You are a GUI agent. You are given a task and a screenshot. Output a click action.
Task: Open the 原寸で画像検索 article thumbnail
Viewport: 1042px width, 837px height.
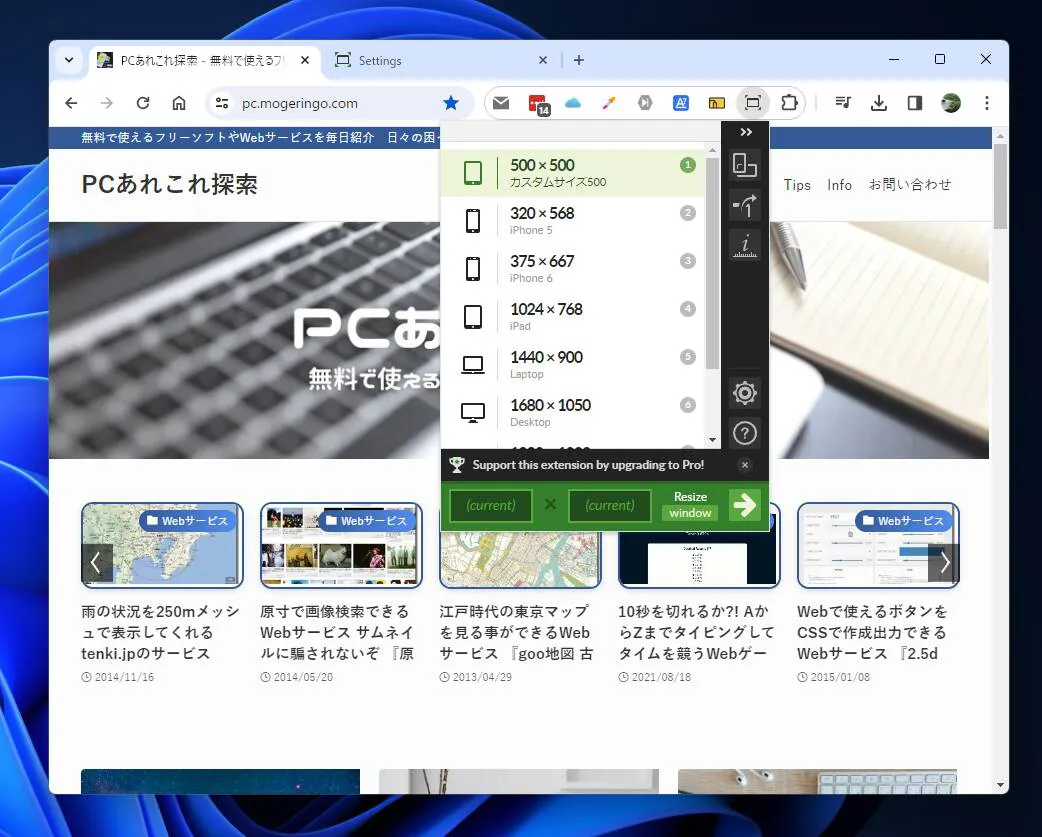click(x=341, y=545)
